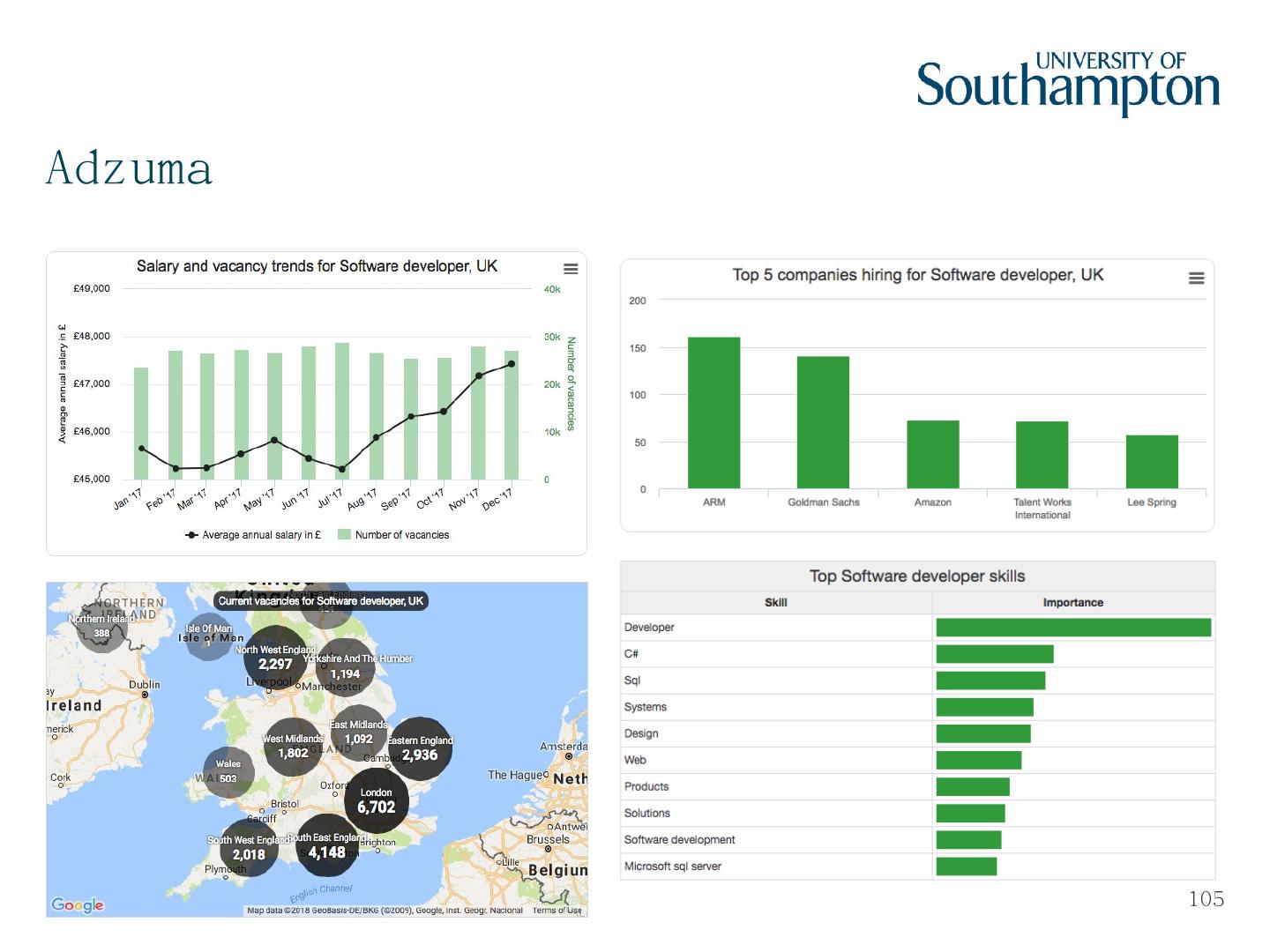The height and width of the screenshot is (952, 1270).
Task: Select the "Systems" skill row label
Action: (x=646, y=707)
